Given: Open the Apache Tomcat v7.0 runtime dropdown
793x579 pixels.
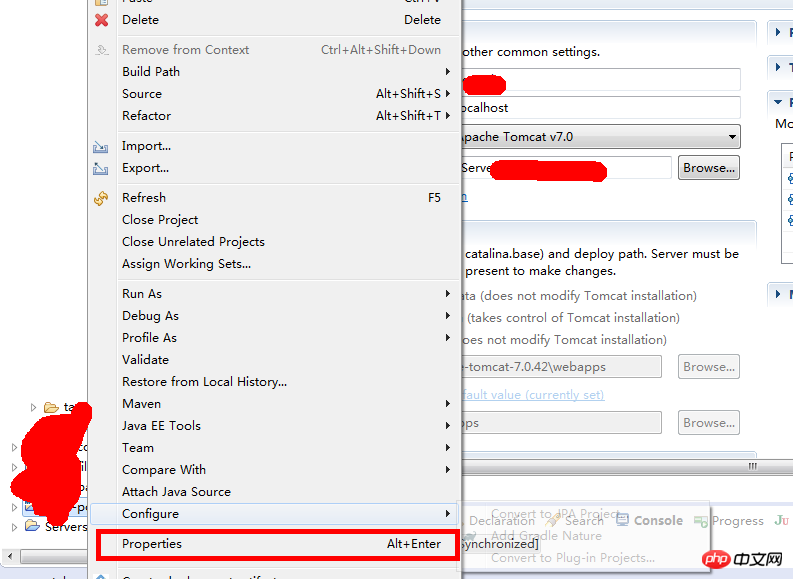Looking at the screenshot, I should pos(732,137).
